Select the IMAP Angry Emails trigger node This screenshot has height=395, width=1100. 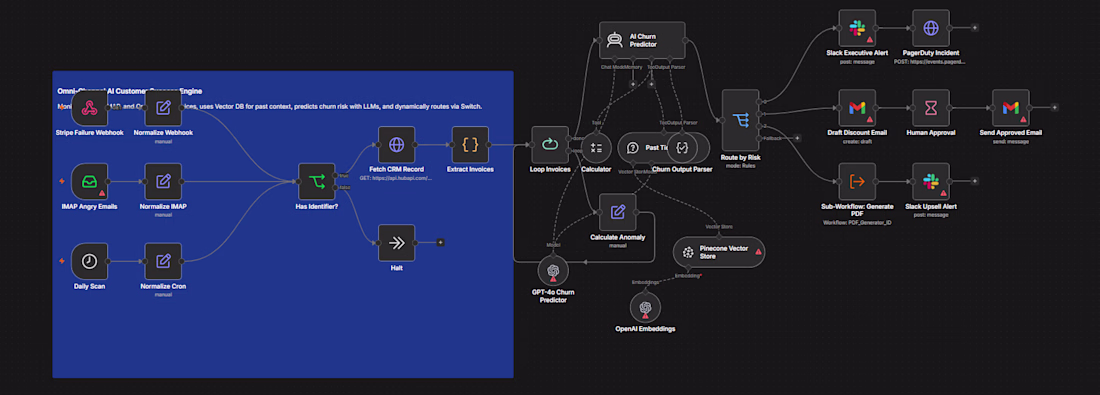(x=89, y=182)
